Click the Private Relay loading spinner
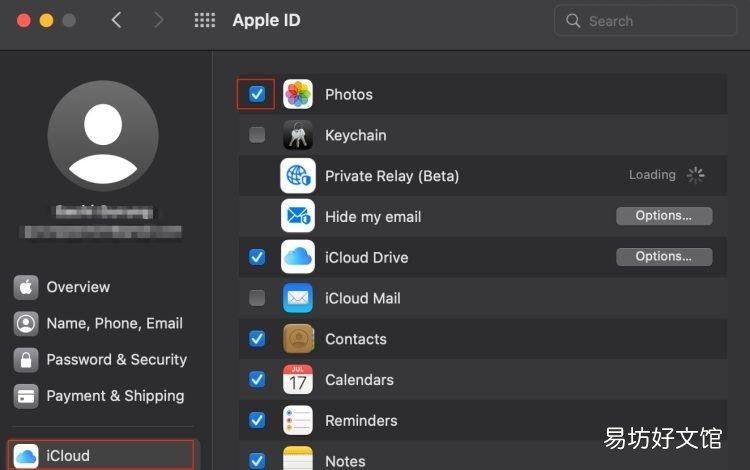This screenshot has height=470, width=750. (x=695, y=175)
